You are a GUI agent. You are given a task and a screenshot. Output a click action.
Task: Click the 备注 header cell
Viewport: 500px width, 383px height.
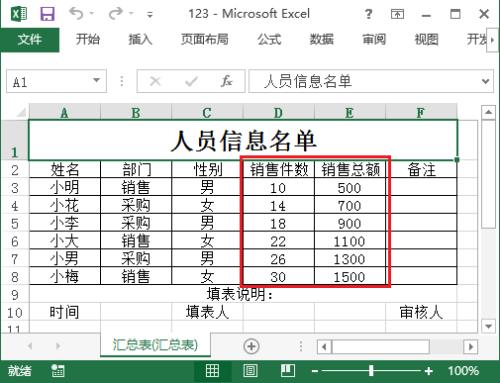click(x=421, y=170)
